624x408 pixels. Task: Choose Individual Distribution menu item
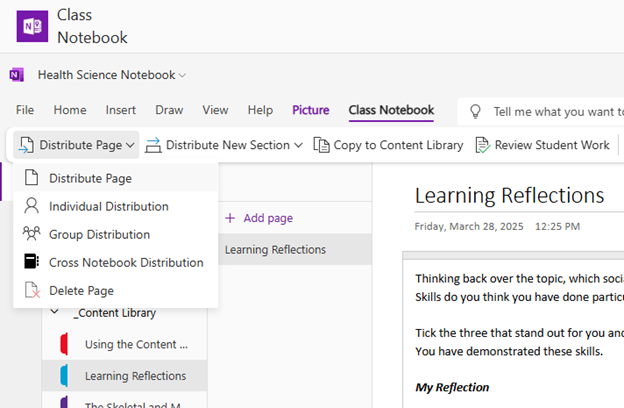(x=115, y=206)
